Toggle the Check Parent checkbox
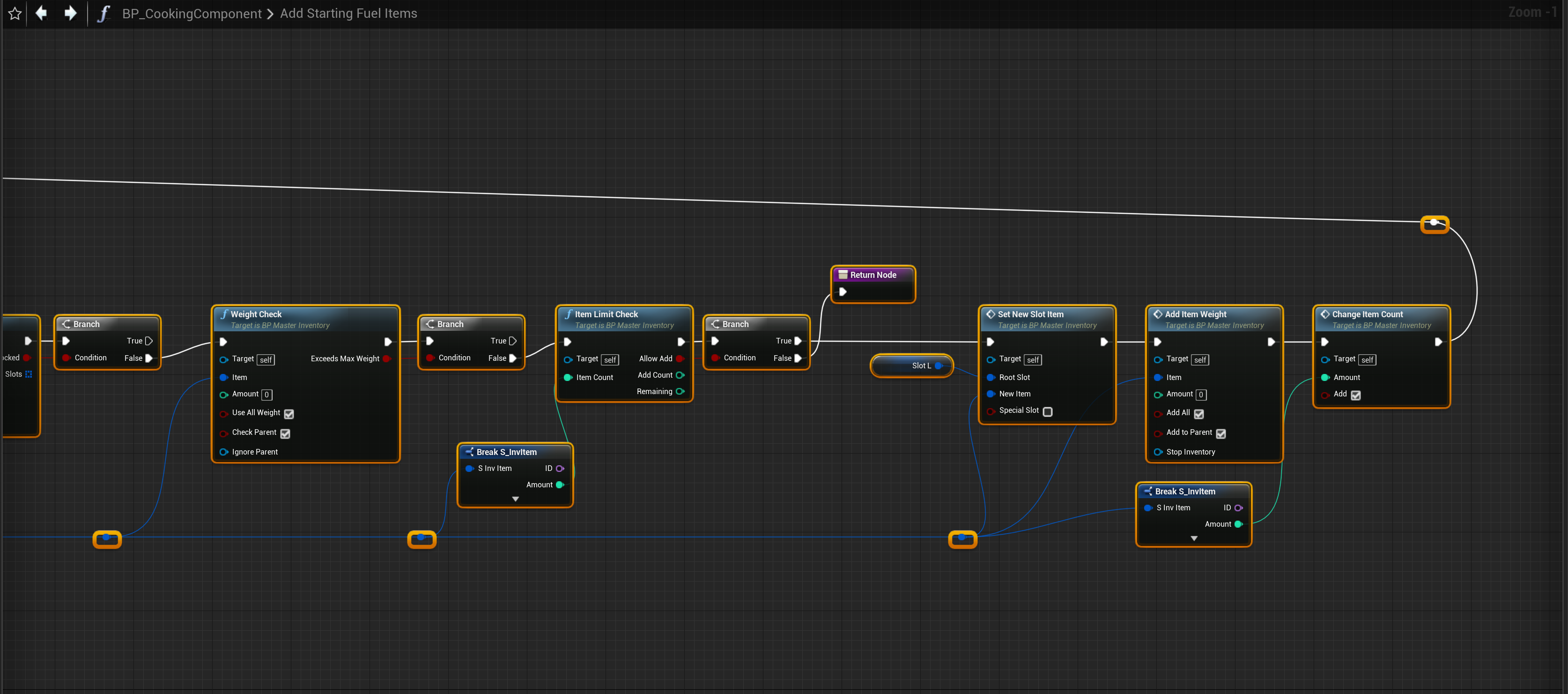Screen dimensions: 1568x694 (286, 433)
